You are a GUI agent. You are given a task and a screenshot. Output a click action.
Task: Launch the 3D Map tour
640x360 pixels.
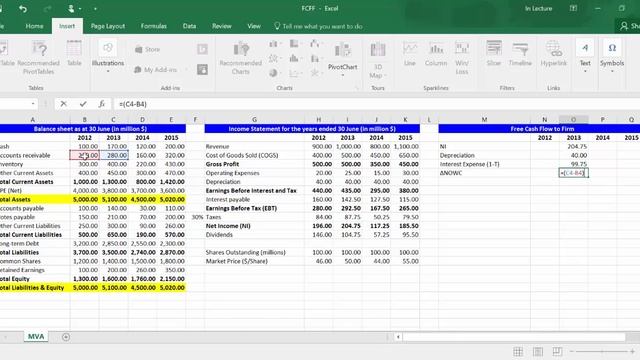(x=378, y=60)
